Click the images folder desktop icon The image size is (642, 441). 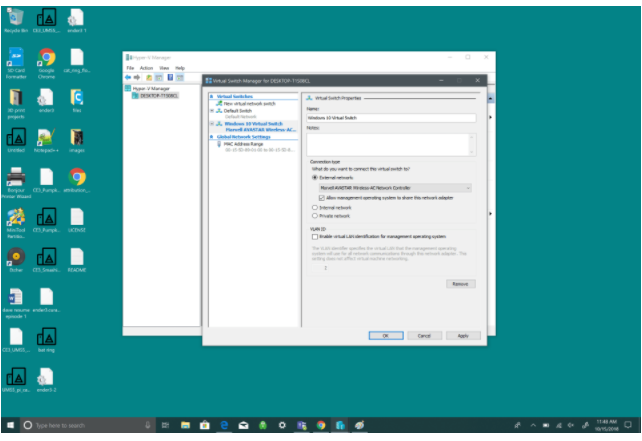pos(77,141)
